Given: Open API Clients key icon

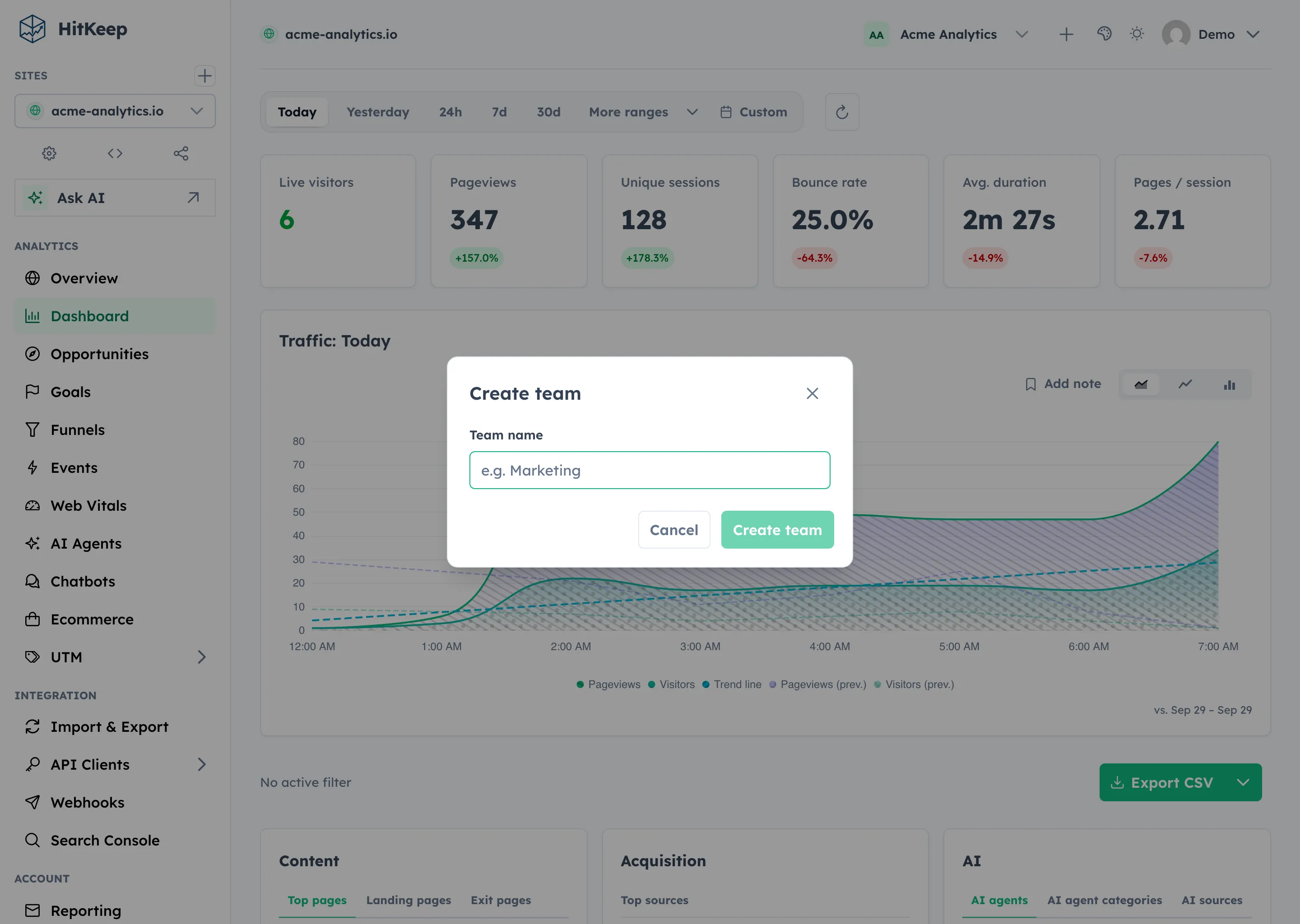Looking at the screenshot, I should pyautogui.click(x=32, y=764).
